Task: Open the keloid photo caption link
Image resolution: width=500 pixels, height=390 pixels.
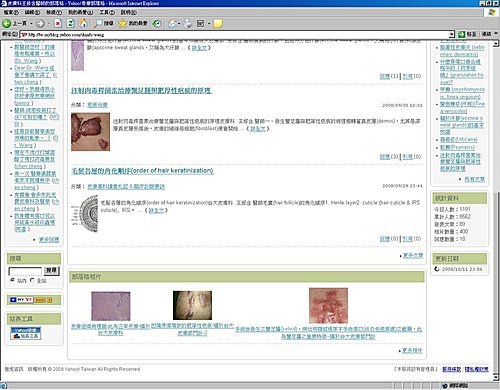Action: point(328,333)
